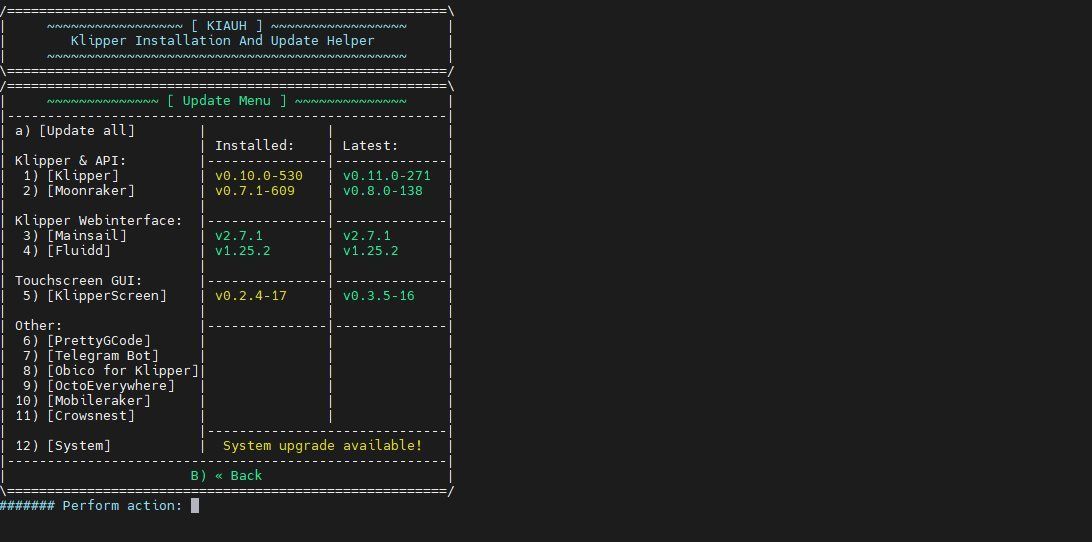Click Fluidd installed version "v1.25.2"
Screen dimensions: 1092x542
tap(242, 251)
